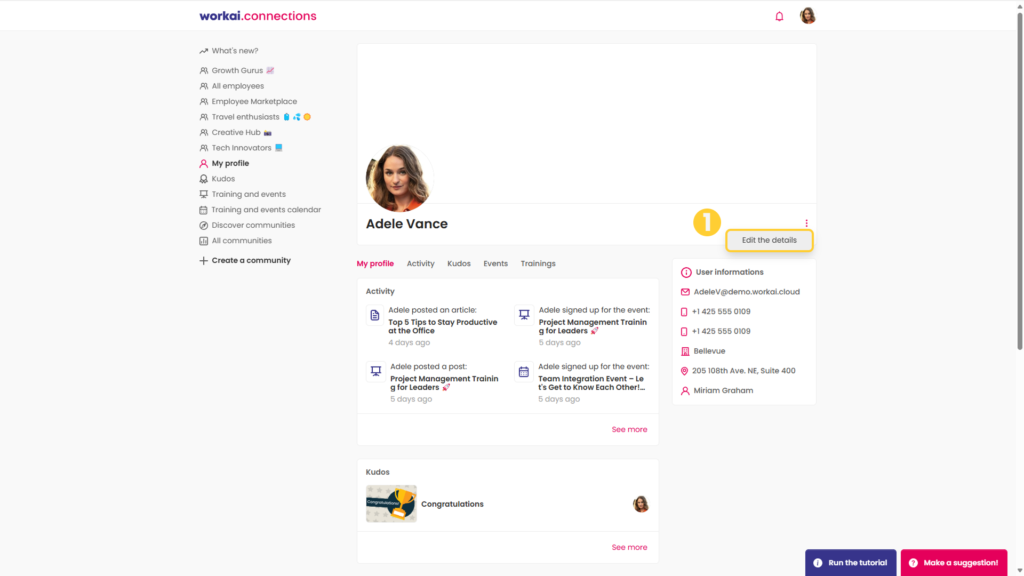Click the Discover communities compass icon
This screenshot has width=1024, height=576.
204,225
